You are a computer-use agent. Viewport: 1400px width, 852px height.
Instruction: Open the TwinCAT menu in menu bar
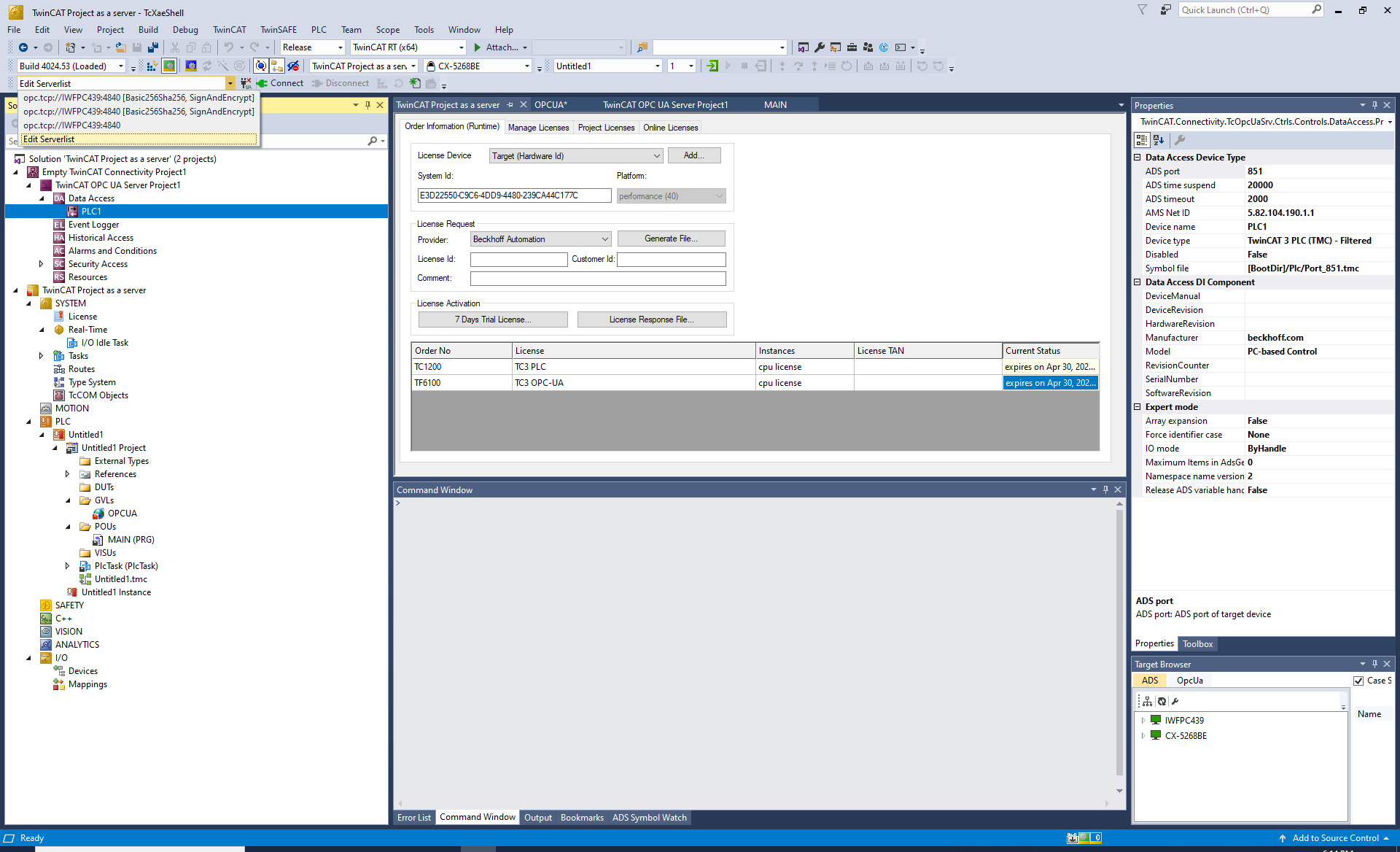coord(229,30)
